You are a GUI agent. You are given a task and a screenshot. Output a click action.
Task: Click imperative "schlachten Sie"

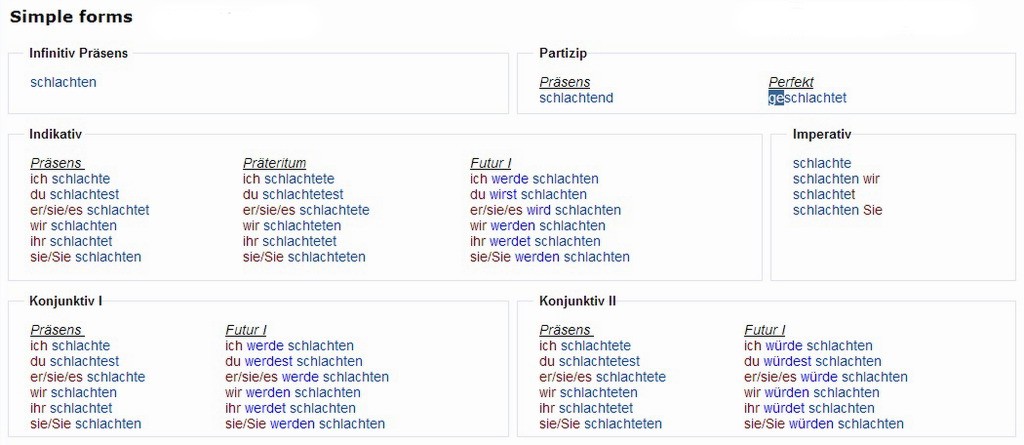pyautogui.click(x=837, y=210)
